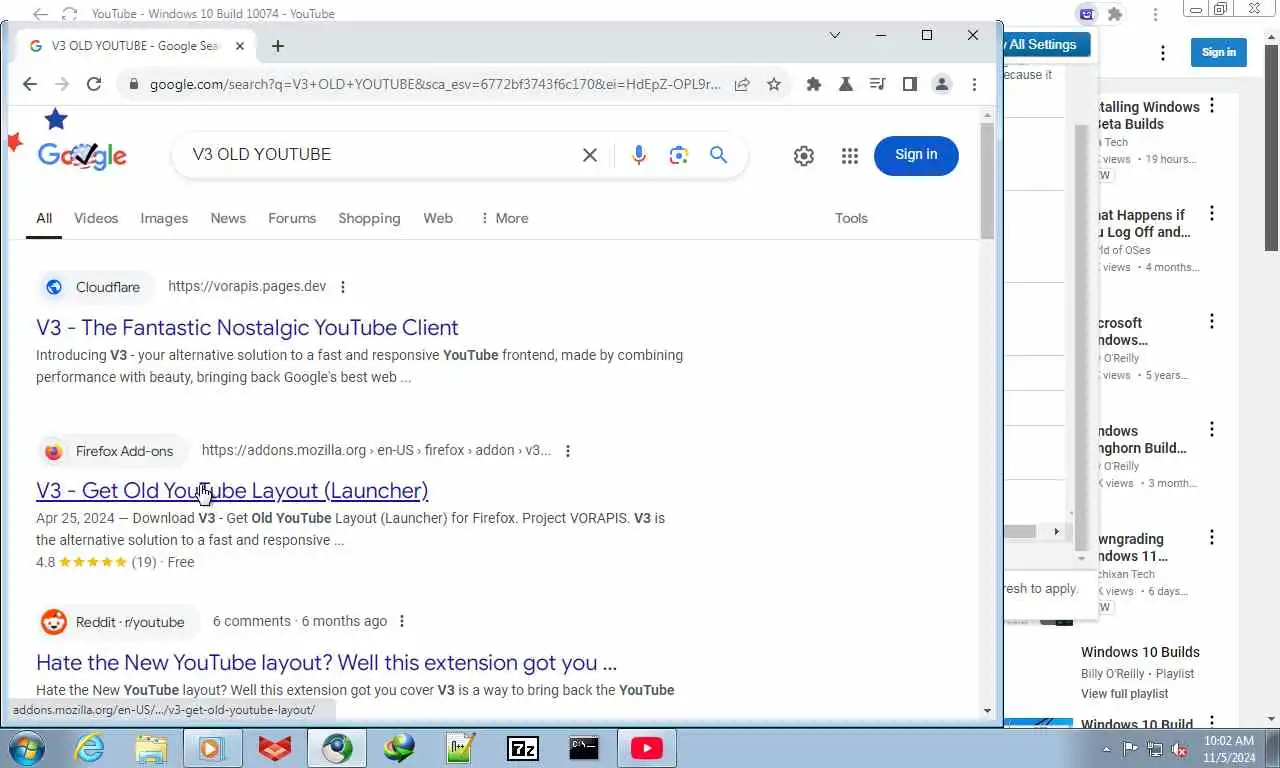
Task: Click the blue magnifier search icon
Action: pyautogui.click(x=719, y=155)
